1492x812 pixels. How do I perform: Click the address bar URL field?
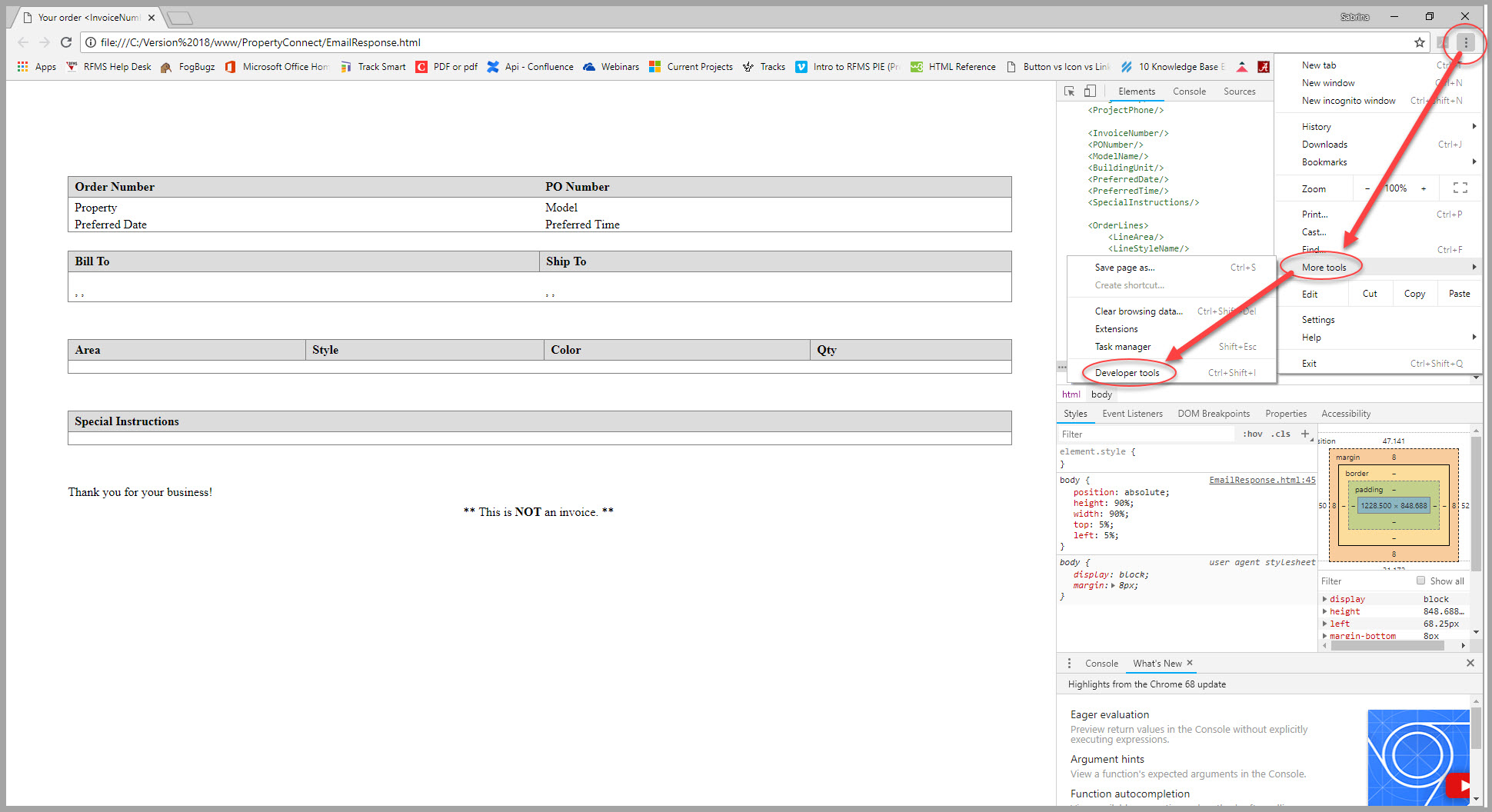click(754, 42)
